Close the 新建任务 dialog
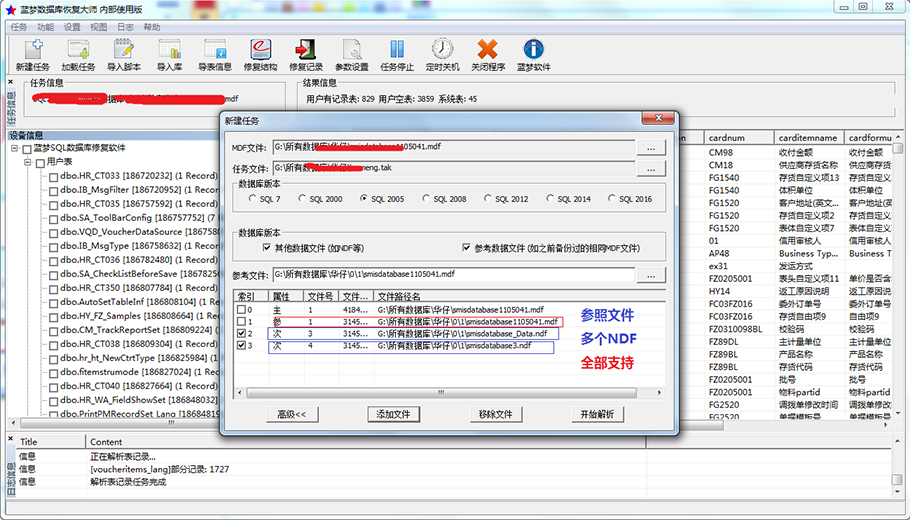The width and height of the screenshot is (910, 520). click(658, 118)
